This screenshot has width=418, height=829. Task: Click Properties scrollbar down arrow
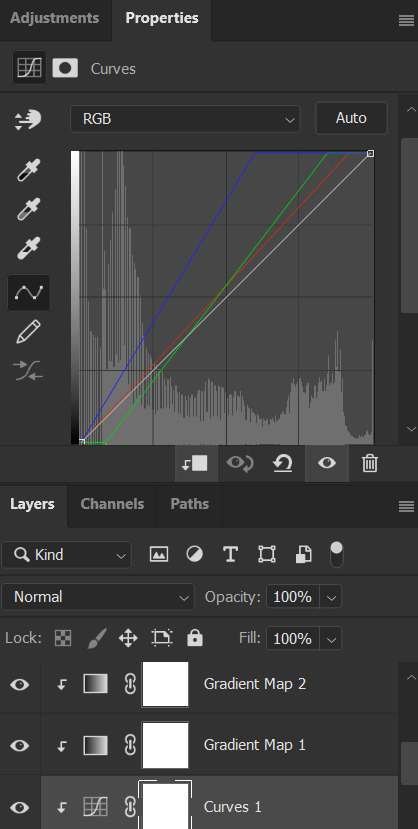pos(411,429)
